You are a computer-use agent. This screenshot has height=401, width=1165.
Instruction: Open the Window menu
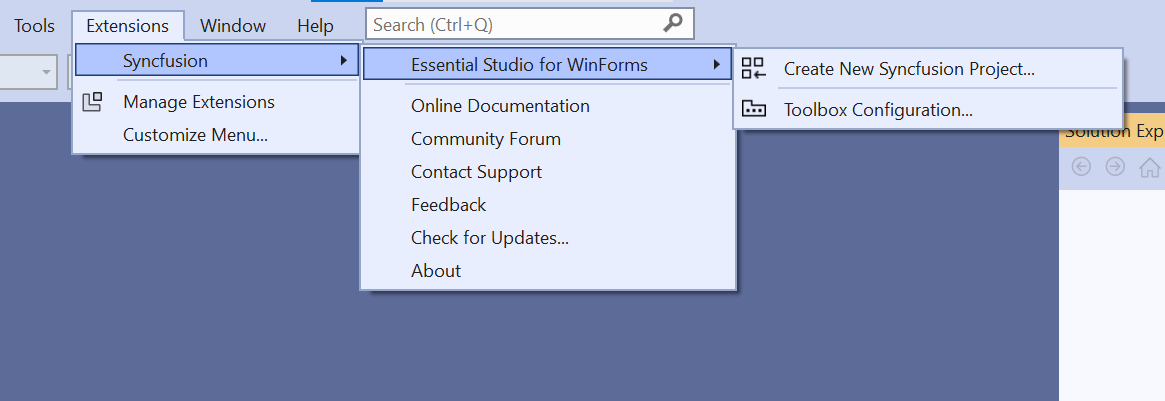233,26
